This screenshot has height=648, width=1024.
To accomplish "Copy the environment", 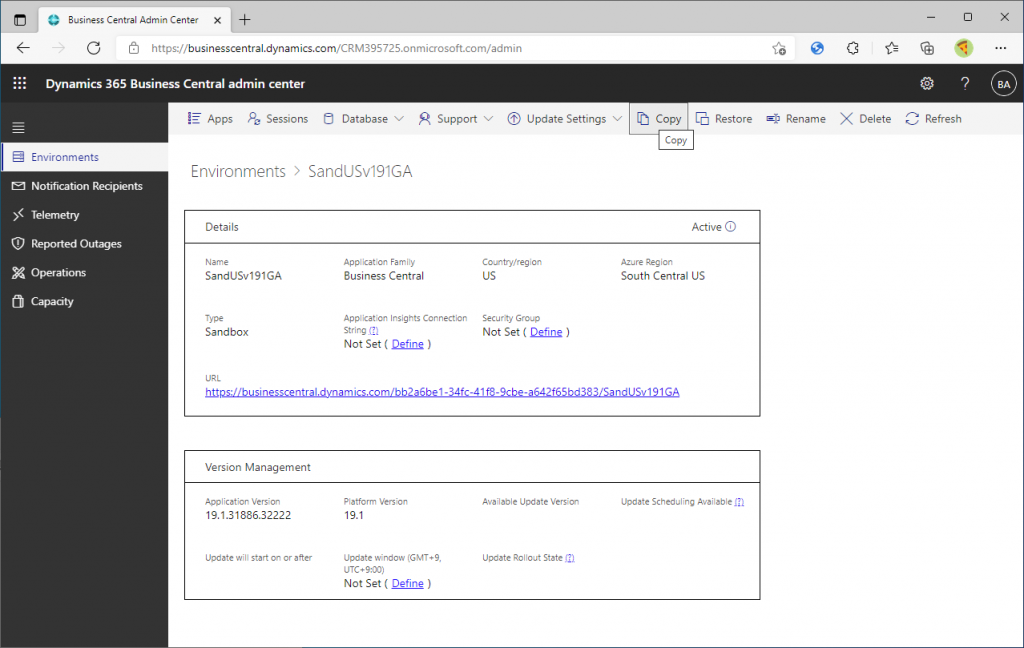I will (x=659, y=119).
